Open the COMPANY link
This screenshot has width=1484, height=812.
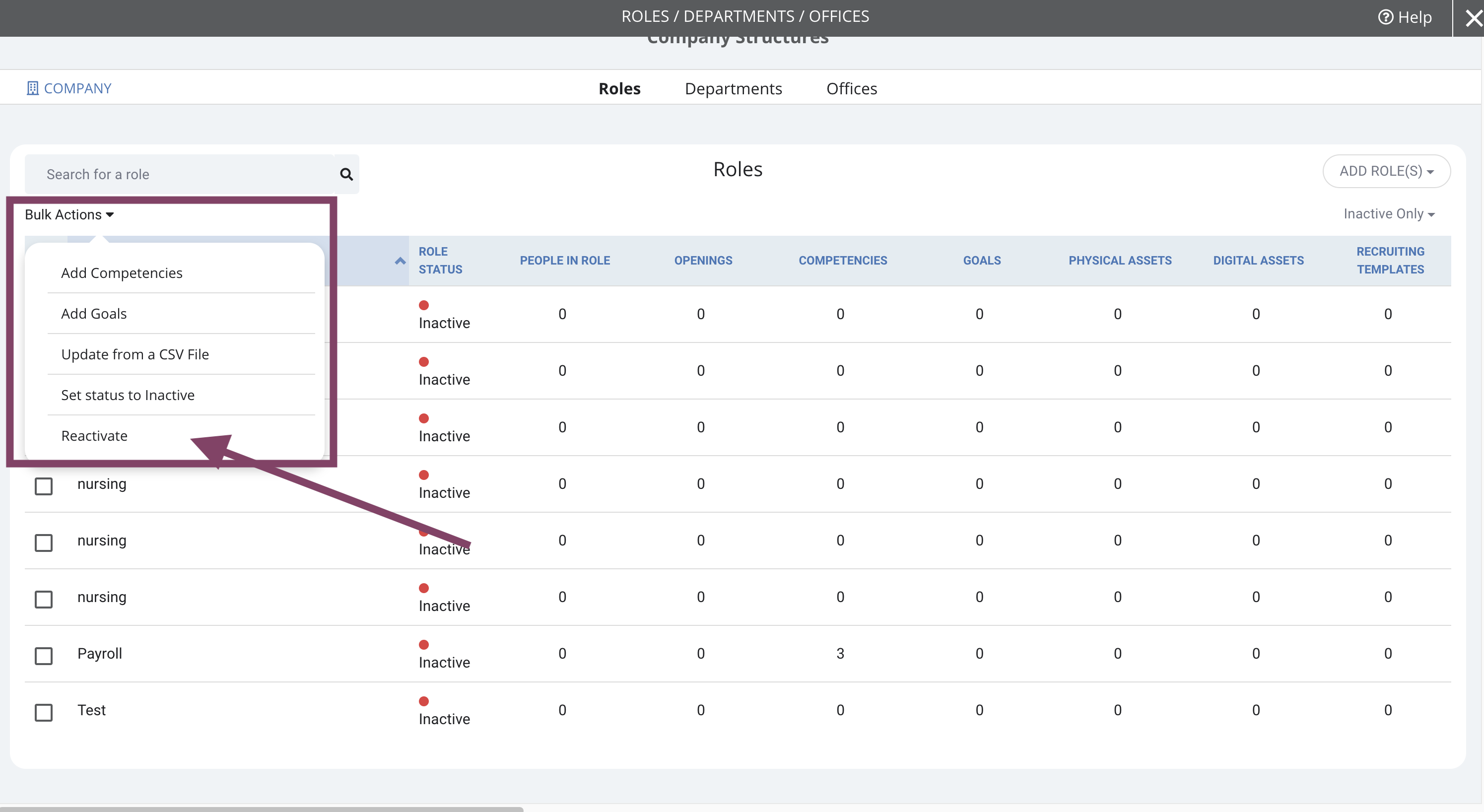(x=77, y=88)
